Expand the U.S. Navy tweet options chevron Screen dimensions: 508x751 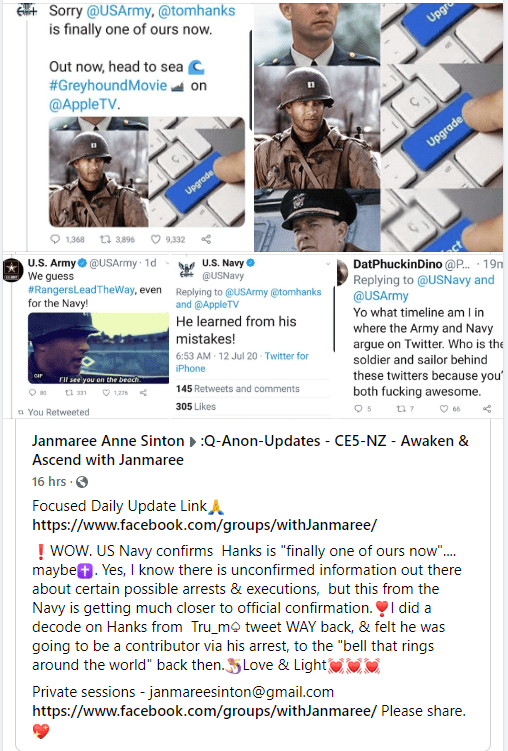[328, 263]
